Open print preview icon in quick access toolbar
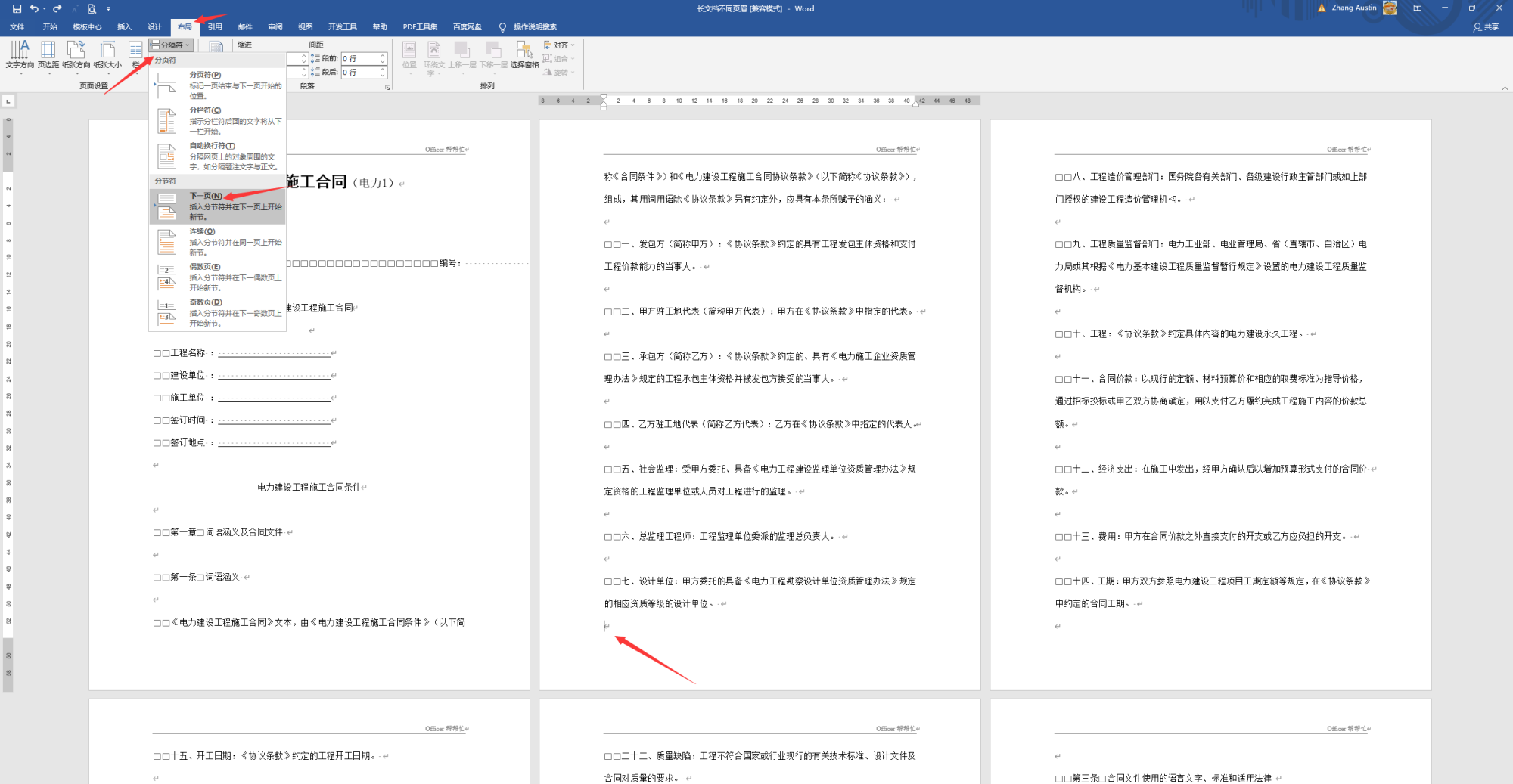Viewport: 1513px width, 784px height. coord(92,8)
